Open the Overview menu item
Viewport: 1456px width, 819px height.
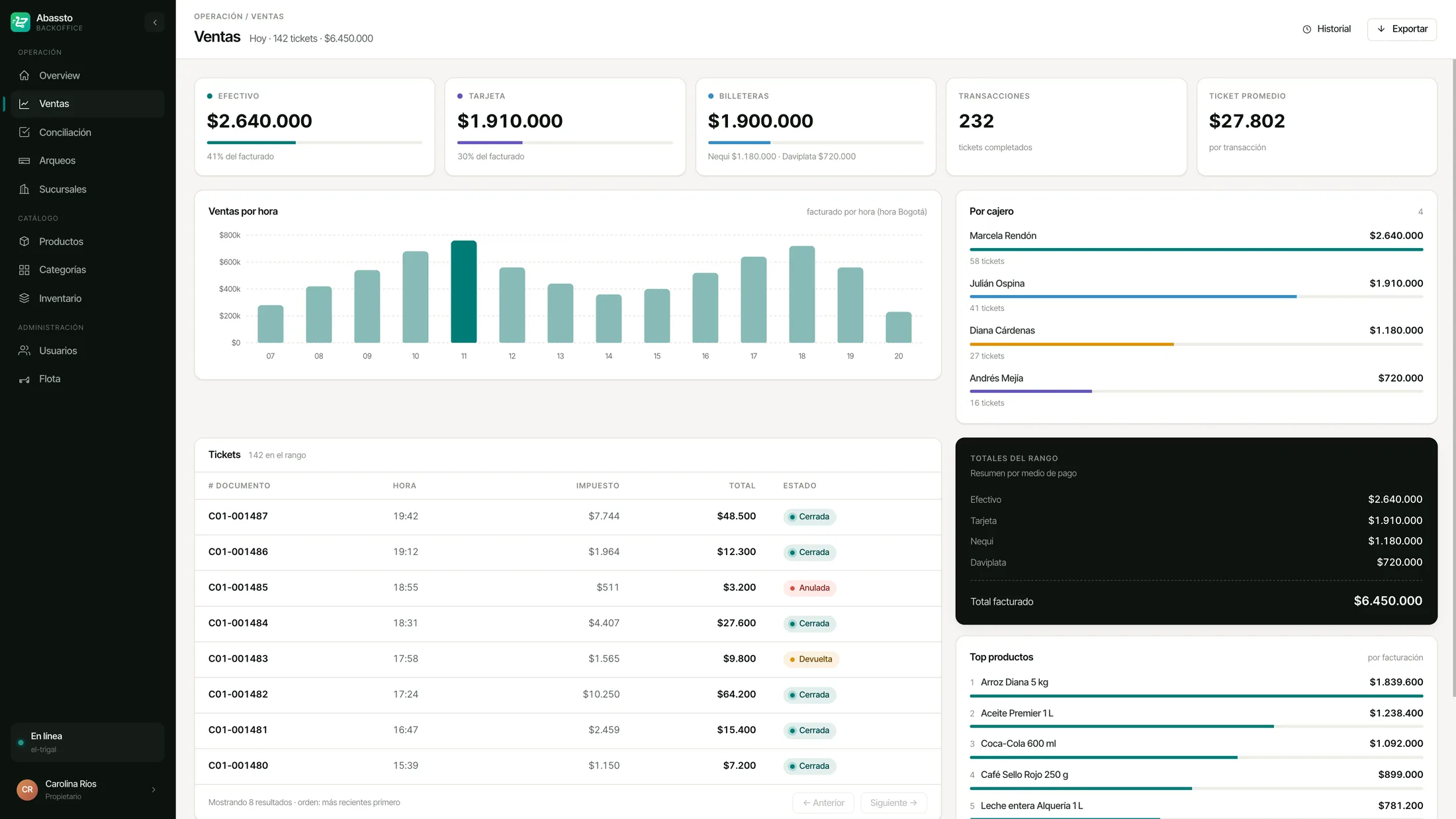(87, 75)
